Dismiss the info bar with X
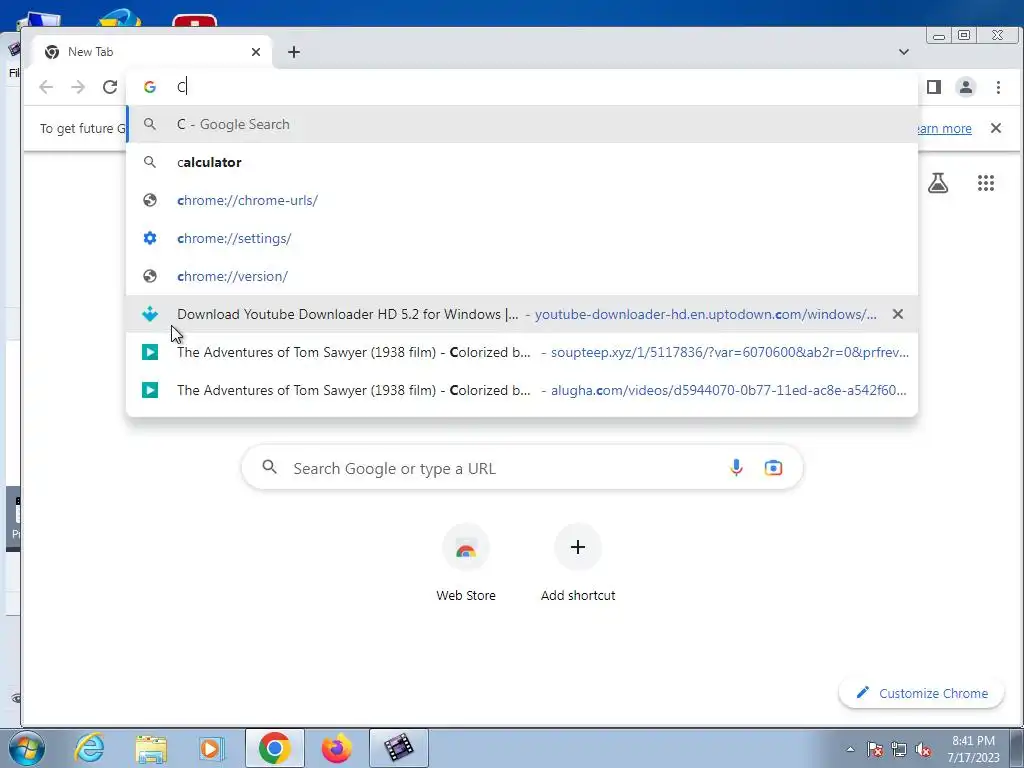Image resolution: width=1024 pixels, height=768 pixels. point(995,128)
